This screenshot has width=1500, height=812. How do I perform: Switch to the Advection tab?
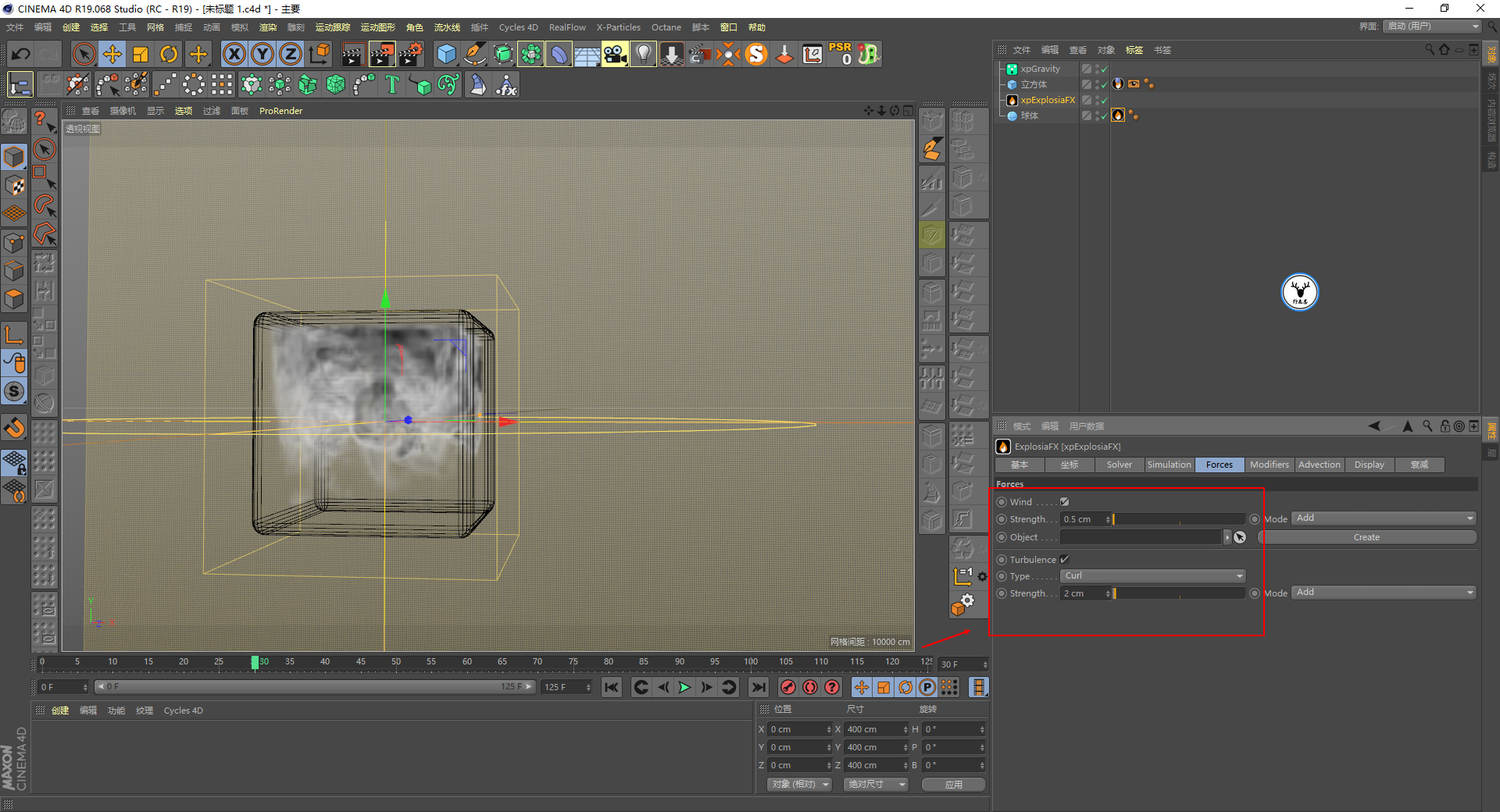coord(1319,465)
